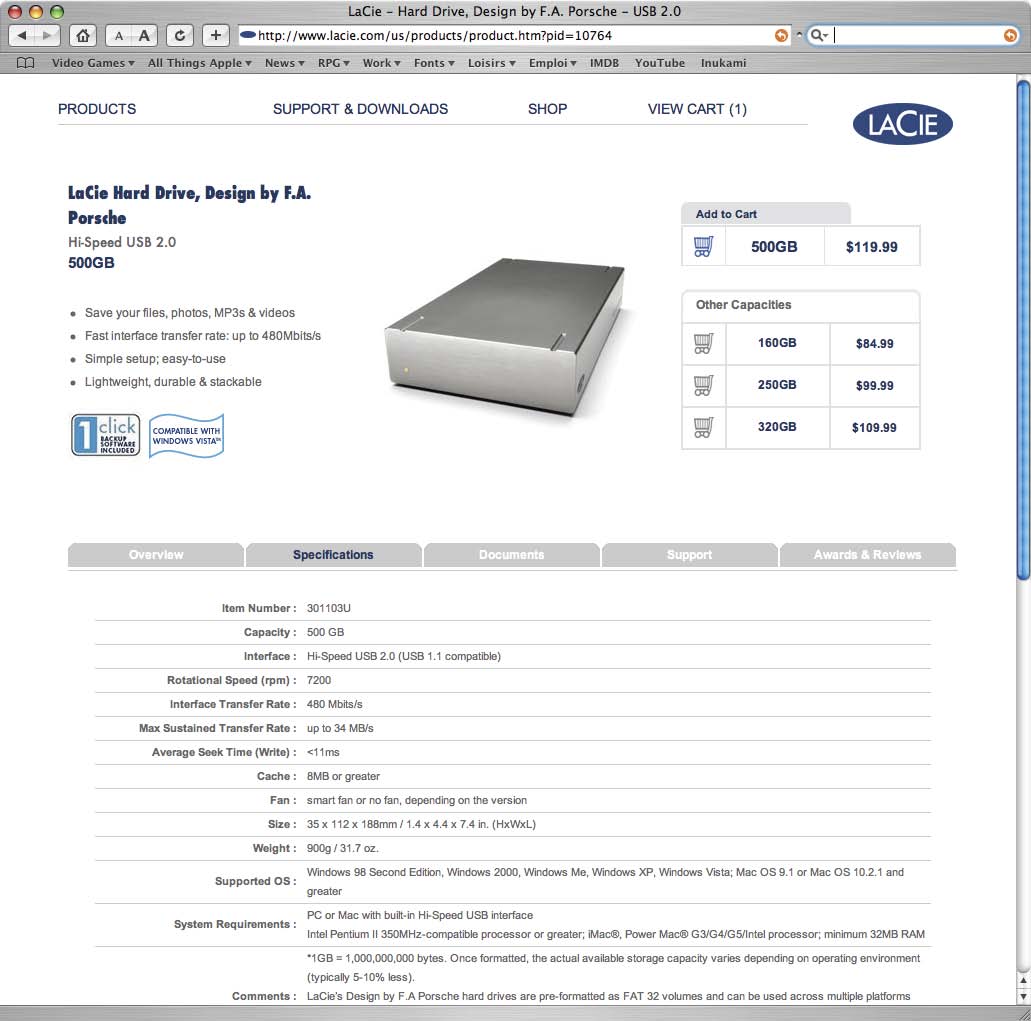The height and width of the screenshot is (1021, 1031).
Task: Open the Inukami bookmark
Action: pyautogui.click(x=723, y=63)
